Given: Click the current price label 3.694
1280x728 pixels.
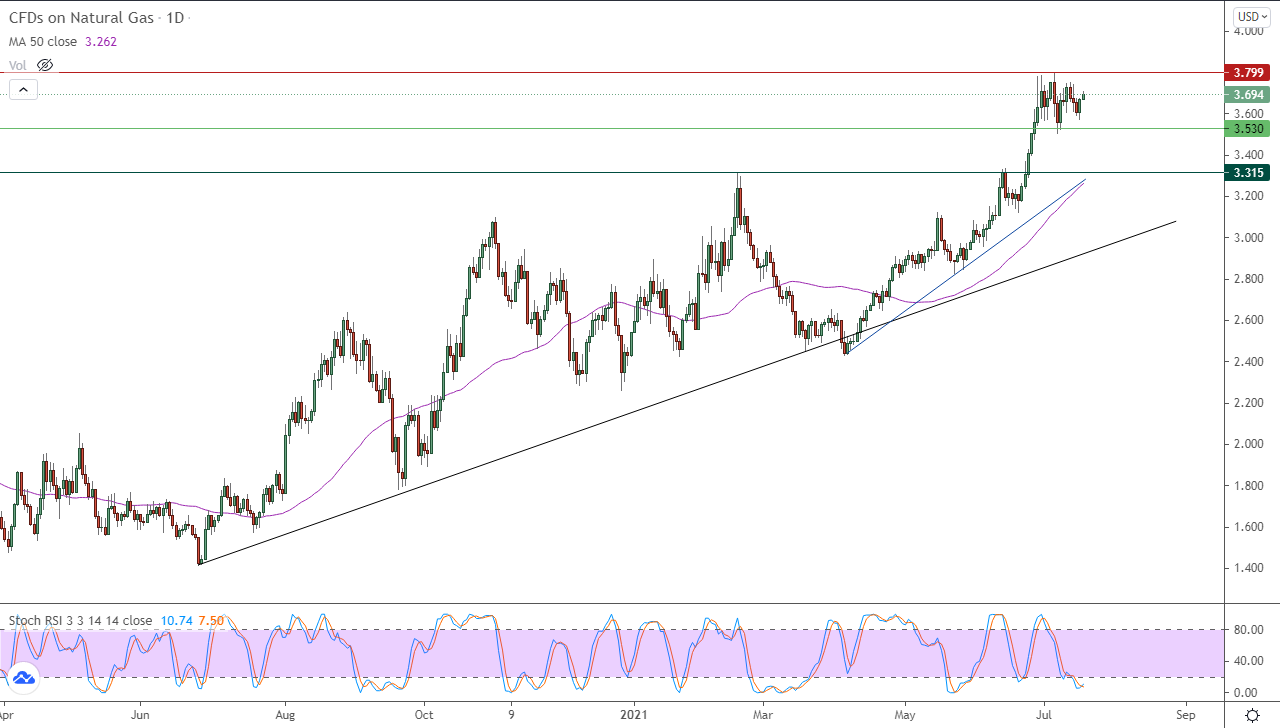Looking at the screenshot, I should click(1248, 95).
